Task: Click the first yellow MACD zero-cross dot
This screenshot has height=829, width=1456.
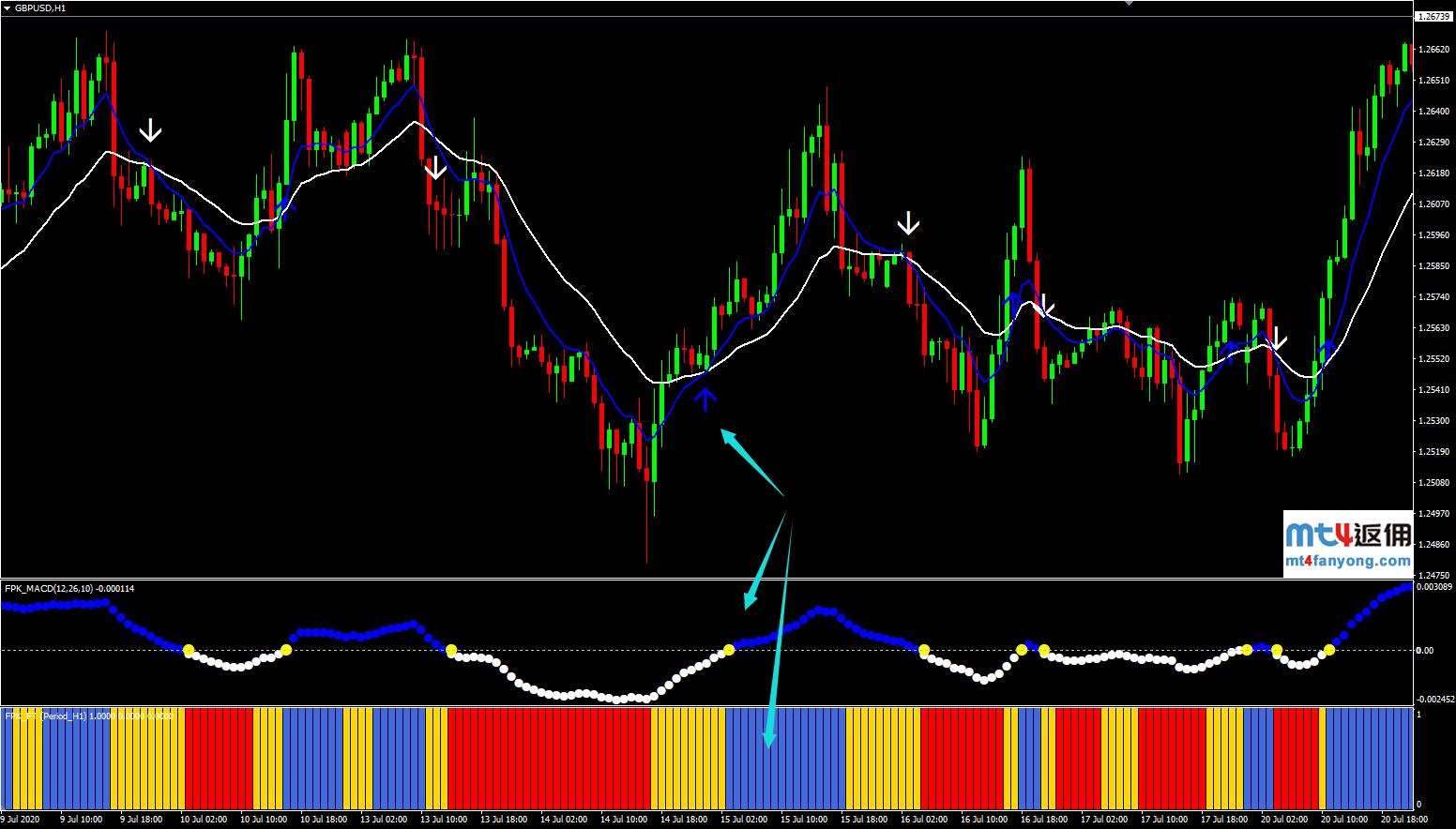Action: point(188,650)
